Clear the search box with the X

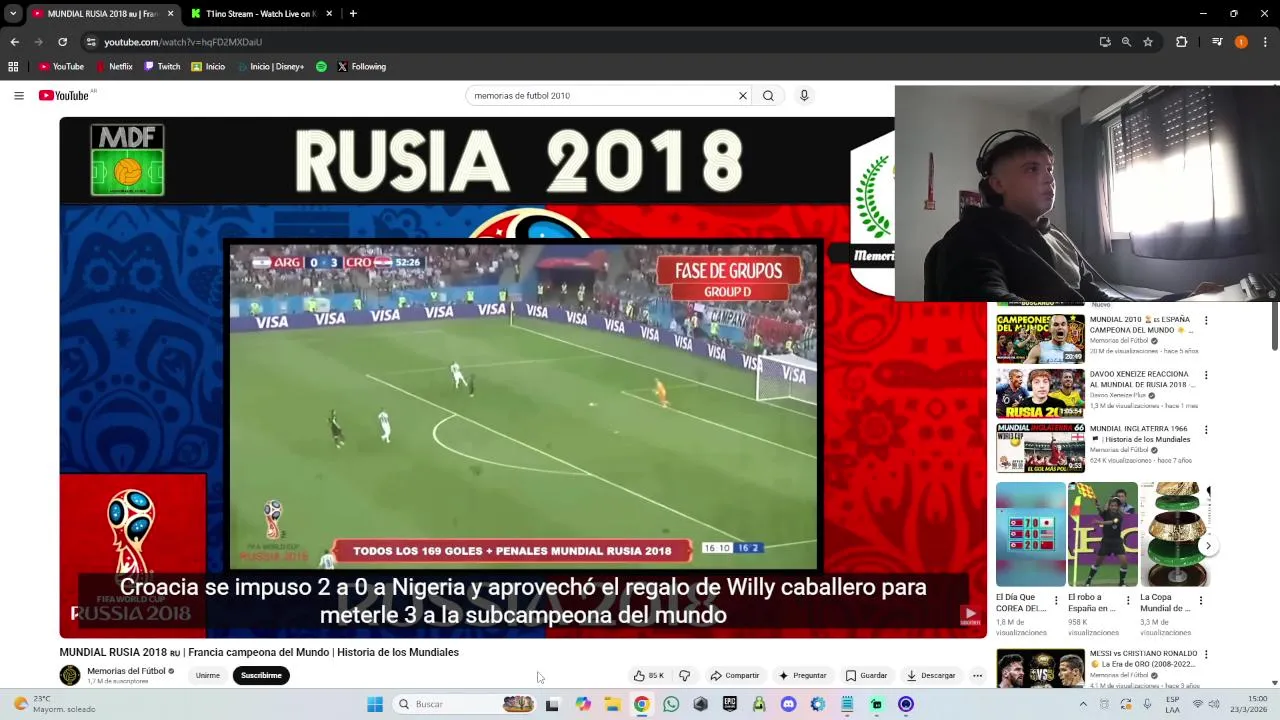[x=743, y=96]
